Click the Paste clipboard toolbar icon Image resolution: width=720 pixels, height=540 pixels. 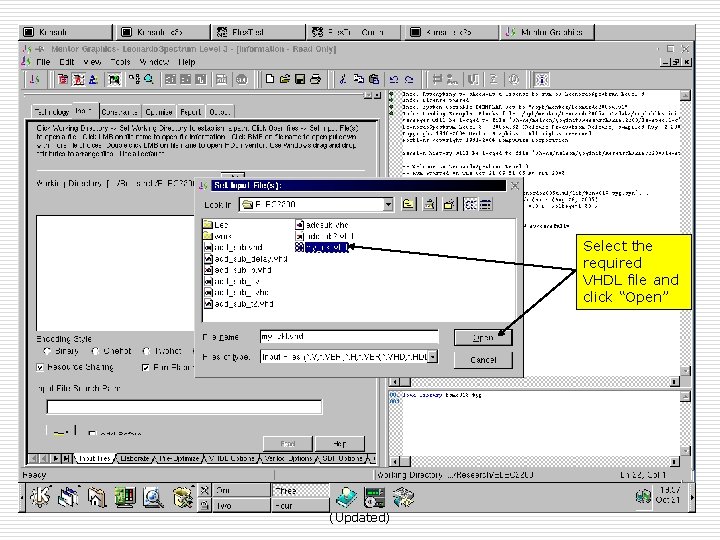(x=374, y=79)
